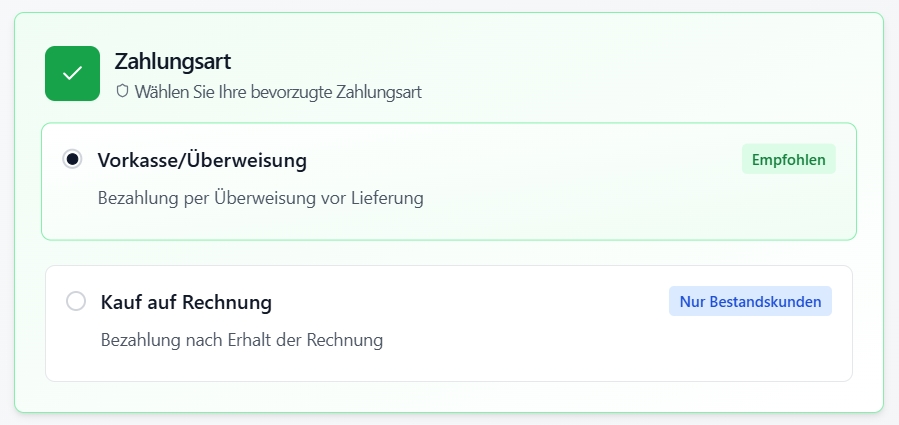Click 'Wählen Sie Ihre bevorzugte Zahlungsart' subtitle
The image size is (899, 425).
point(277,92)
